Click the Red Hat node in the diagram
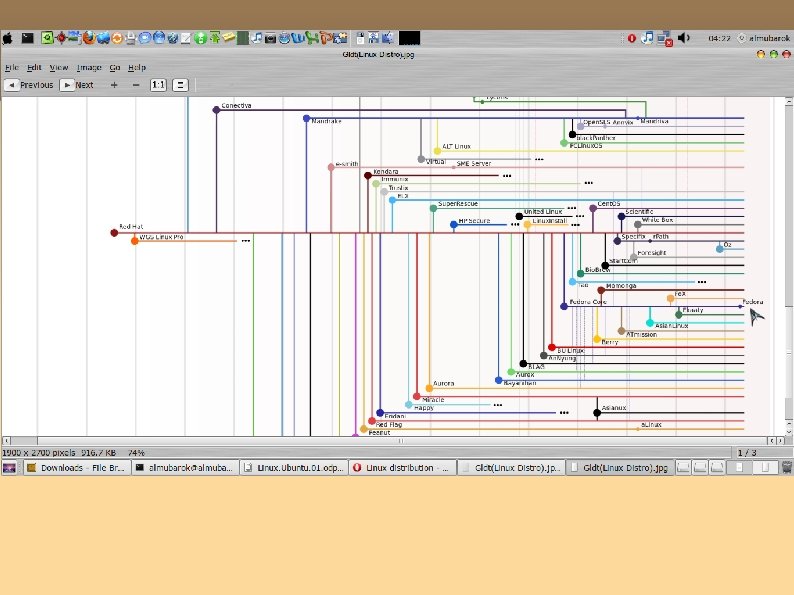794x595 pixels. [114, 232]
